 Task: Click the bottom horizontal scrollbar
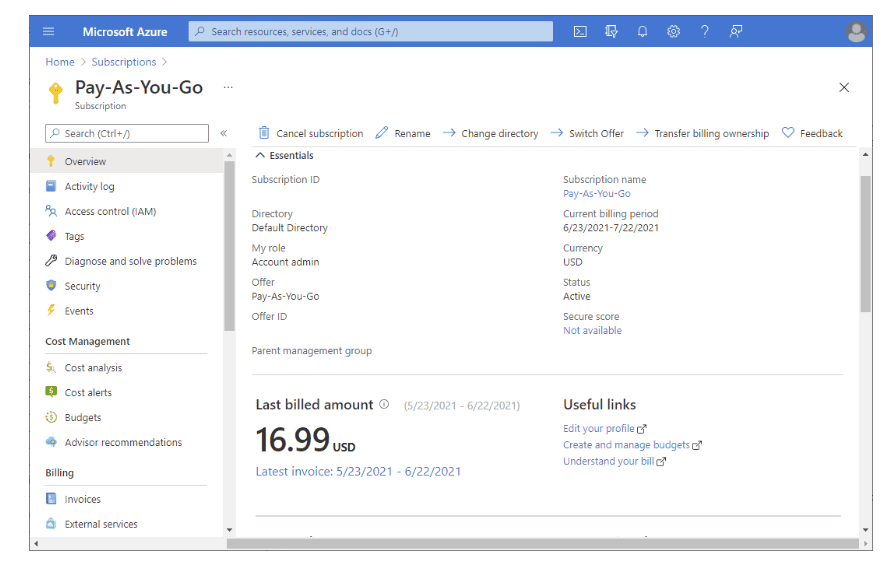(x=542, y=544)
